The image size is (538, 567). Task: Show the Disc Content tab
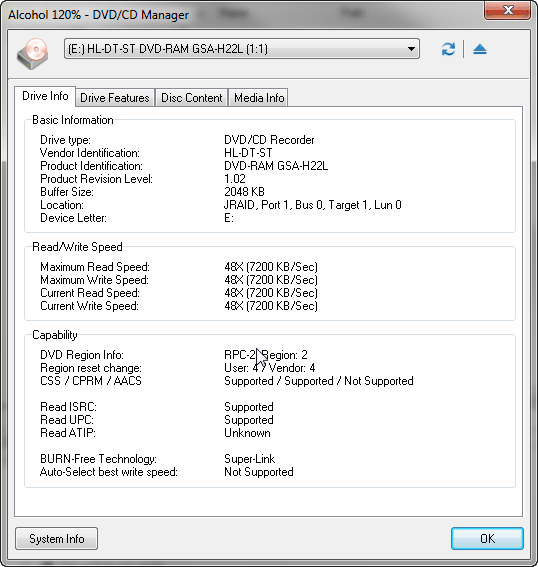[192, 98]
